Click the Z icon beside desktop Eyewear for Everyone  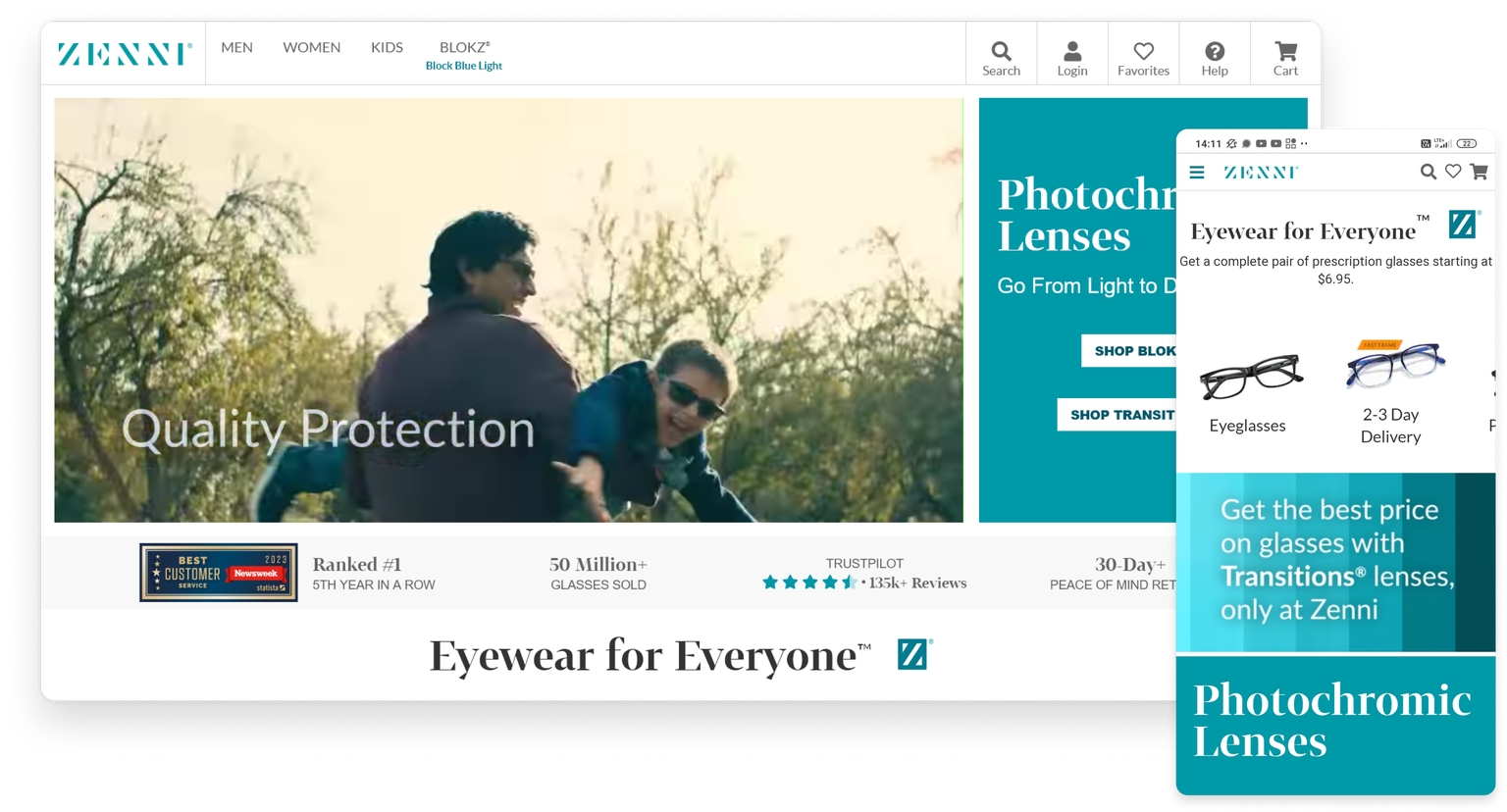[x=914, y=654]
